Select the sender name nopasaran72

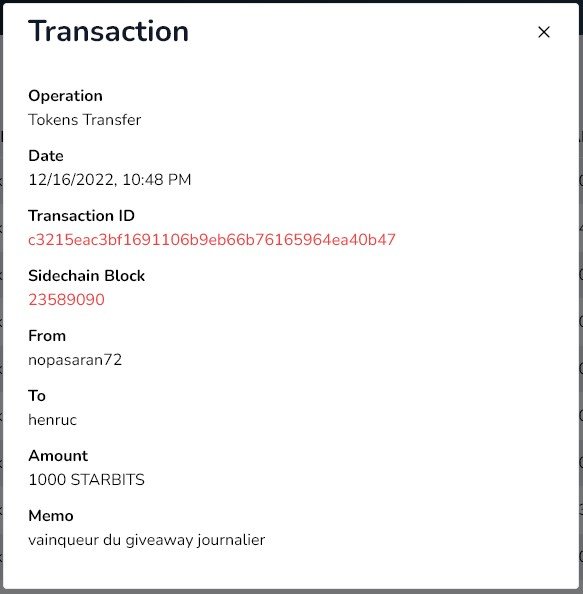[75, 360]
